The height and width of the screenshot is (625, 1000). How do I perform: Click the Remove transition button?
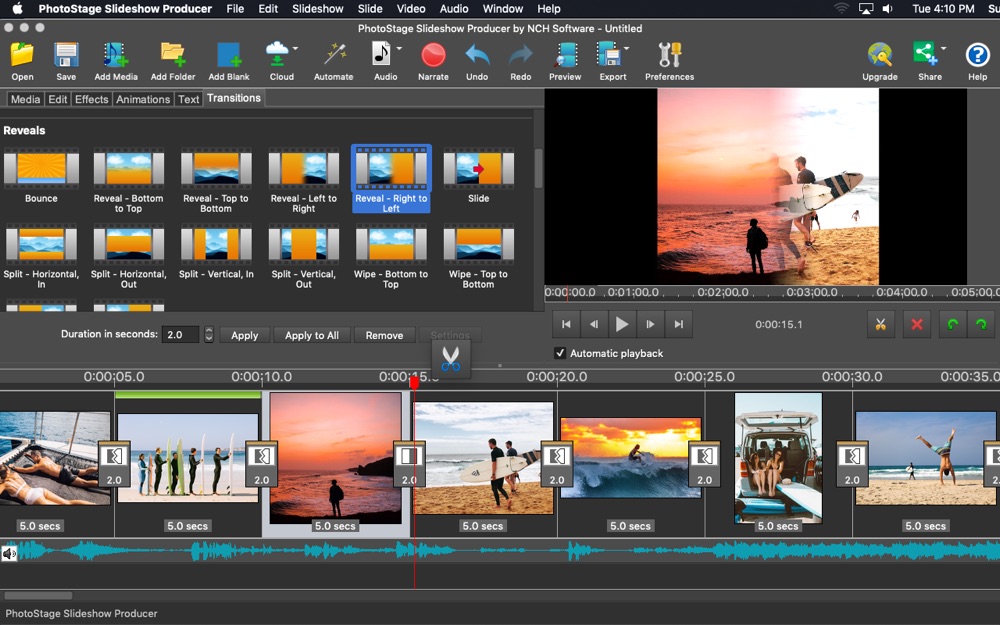(x=384, y=336)
